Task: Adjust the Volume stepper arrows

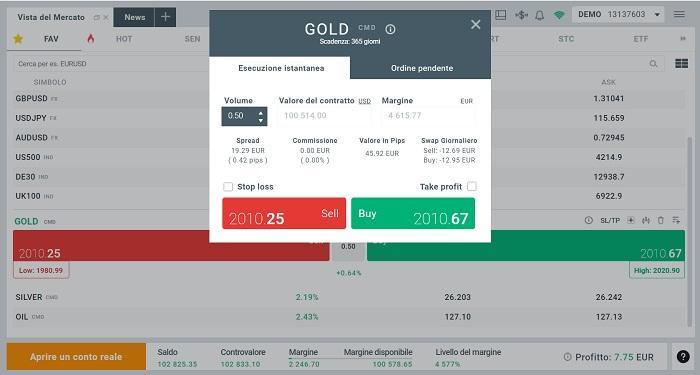Action: pyautogui.click(x=261, y=117)
